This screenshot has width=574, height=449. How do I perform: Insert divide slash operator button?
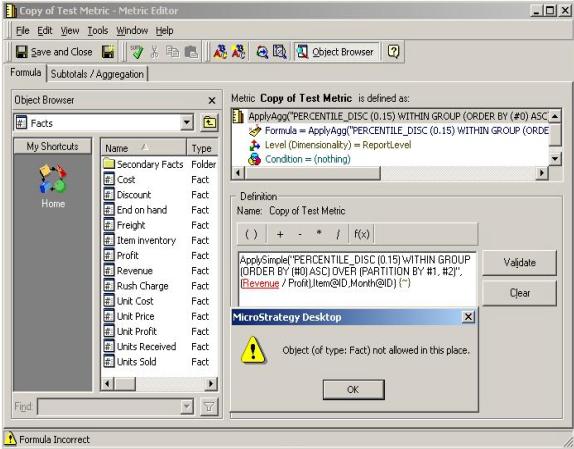pyautogui.click(x=338, y=234)
